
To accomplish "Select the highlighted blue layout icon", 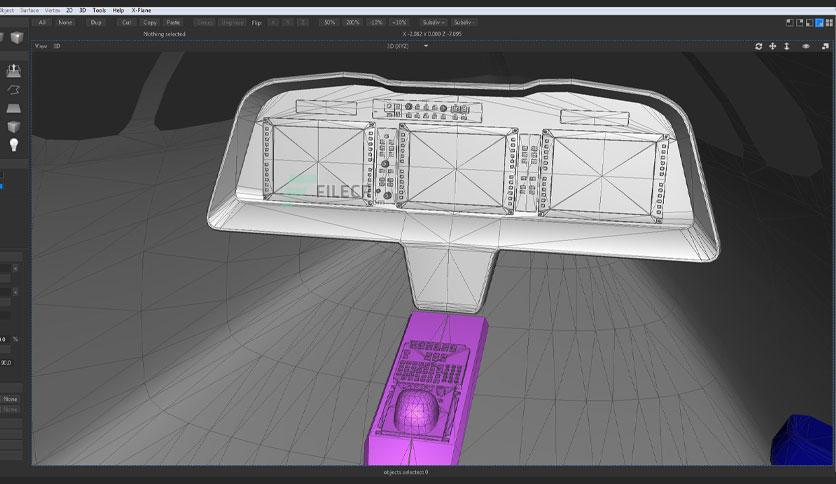I will [819, 22].
